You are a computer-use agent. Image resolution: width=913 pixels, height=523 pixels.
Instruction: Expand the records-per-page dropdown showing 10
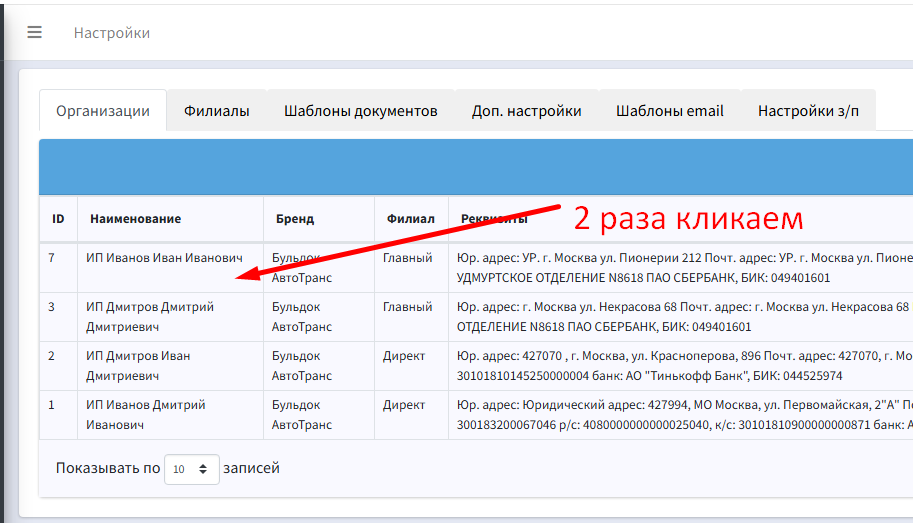coord(191,468)
